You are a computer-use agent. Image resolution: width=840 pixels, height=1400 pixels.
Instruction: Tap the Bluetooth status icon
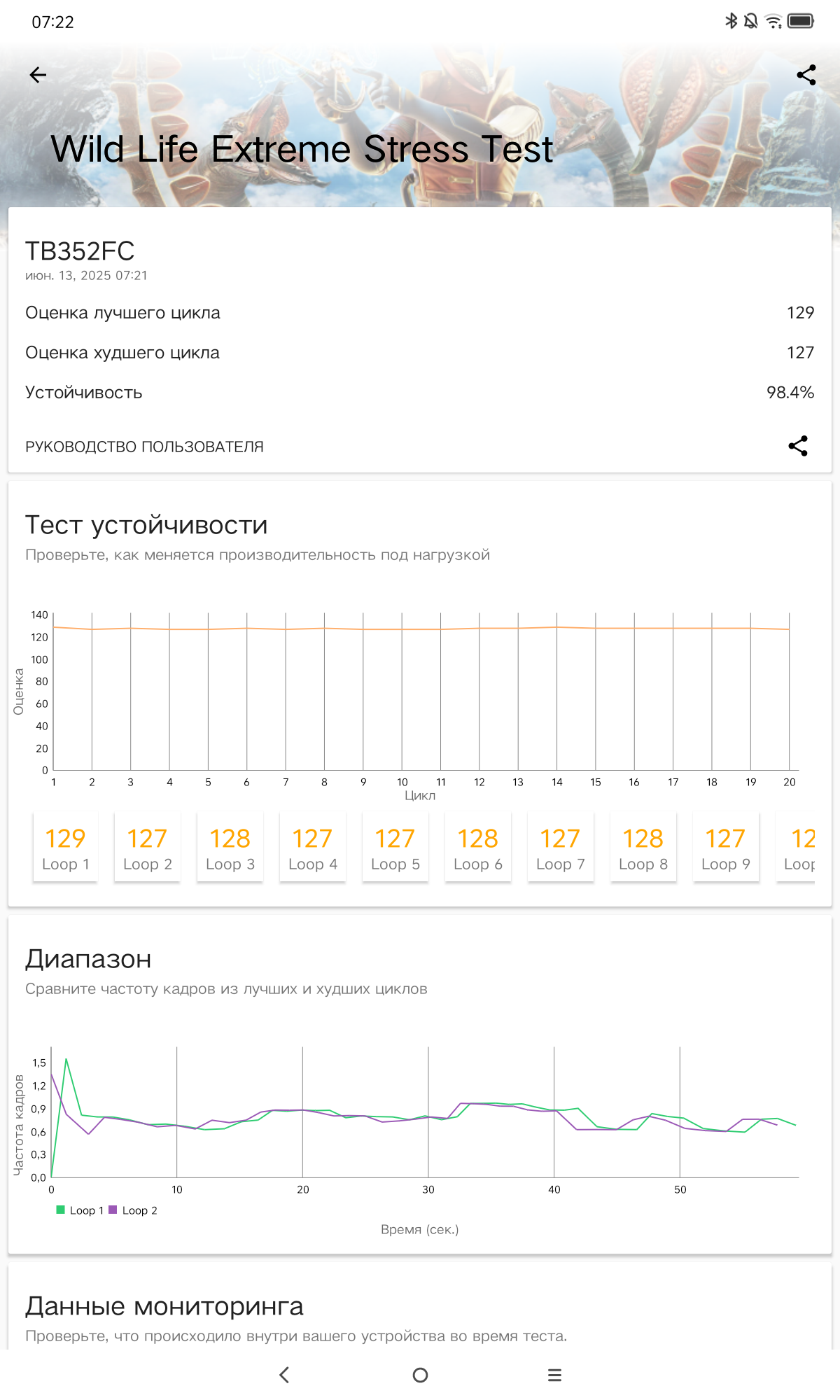(731, 21)
